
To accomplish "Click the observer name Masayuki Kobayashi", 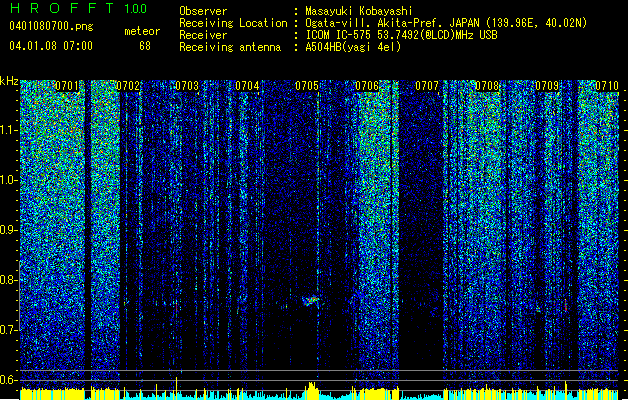I will coord(359,11).
